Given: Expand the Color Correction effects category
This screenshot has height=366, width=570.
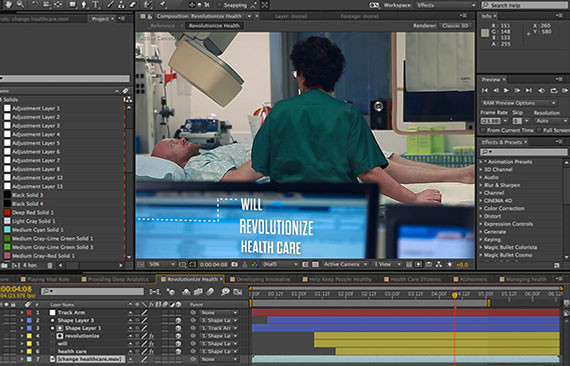Looking at the screenshot, I should 481,208.
